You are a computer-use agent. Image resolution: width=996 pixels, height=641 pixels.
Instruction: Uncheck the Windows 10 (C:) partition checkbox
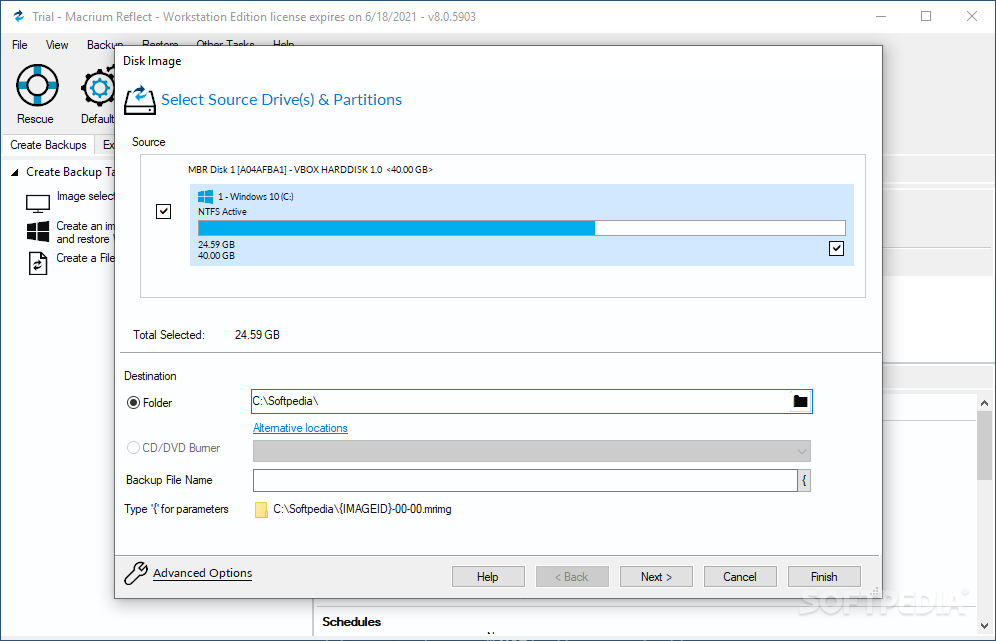[837, 248]
